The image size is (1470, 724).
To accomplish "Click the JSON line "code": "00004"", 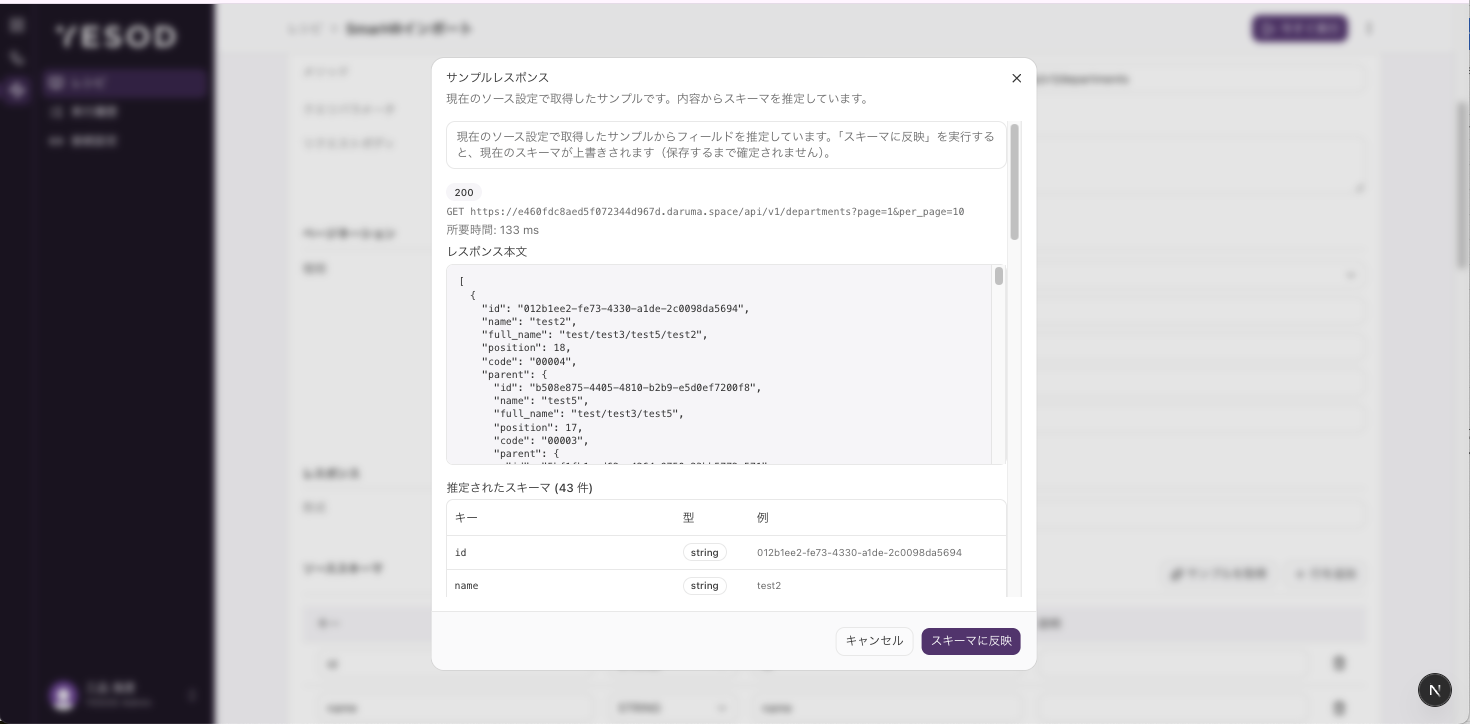I will tap(529, 361).
